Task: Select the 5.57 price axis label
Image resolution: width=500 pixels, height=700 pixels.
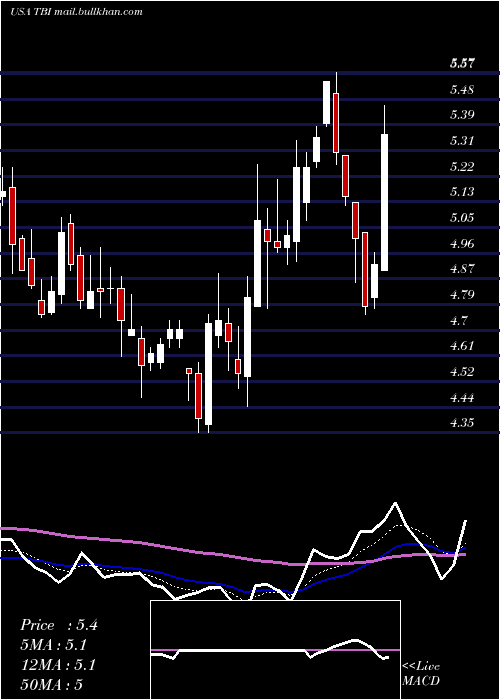Action: click(x=462, y=63)
